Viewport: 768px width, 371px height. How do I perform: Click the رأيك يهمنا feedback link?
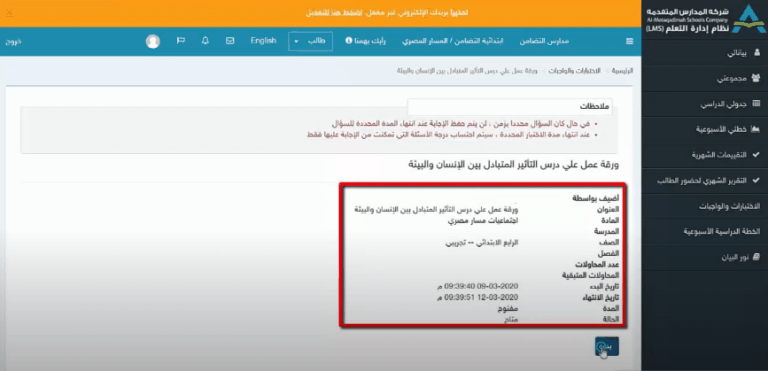tap(365, 41)
